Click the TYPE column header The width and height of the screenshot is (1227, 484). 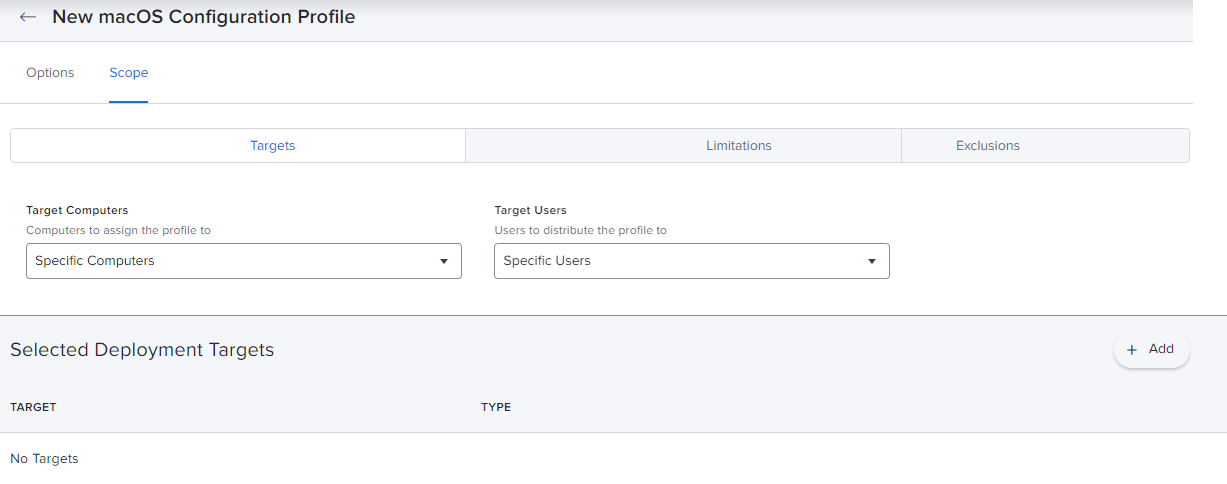coord(496,408)
